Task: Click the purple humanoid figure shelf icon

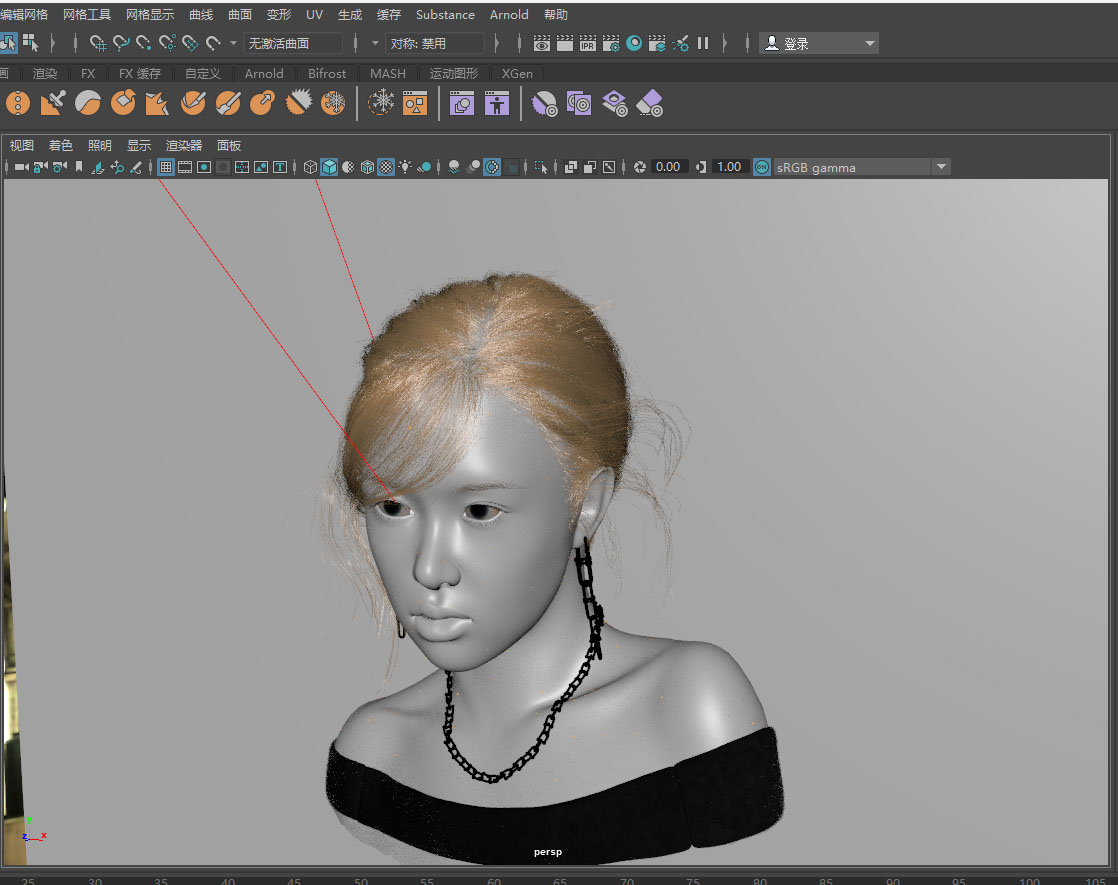Action: click(497, 103)
